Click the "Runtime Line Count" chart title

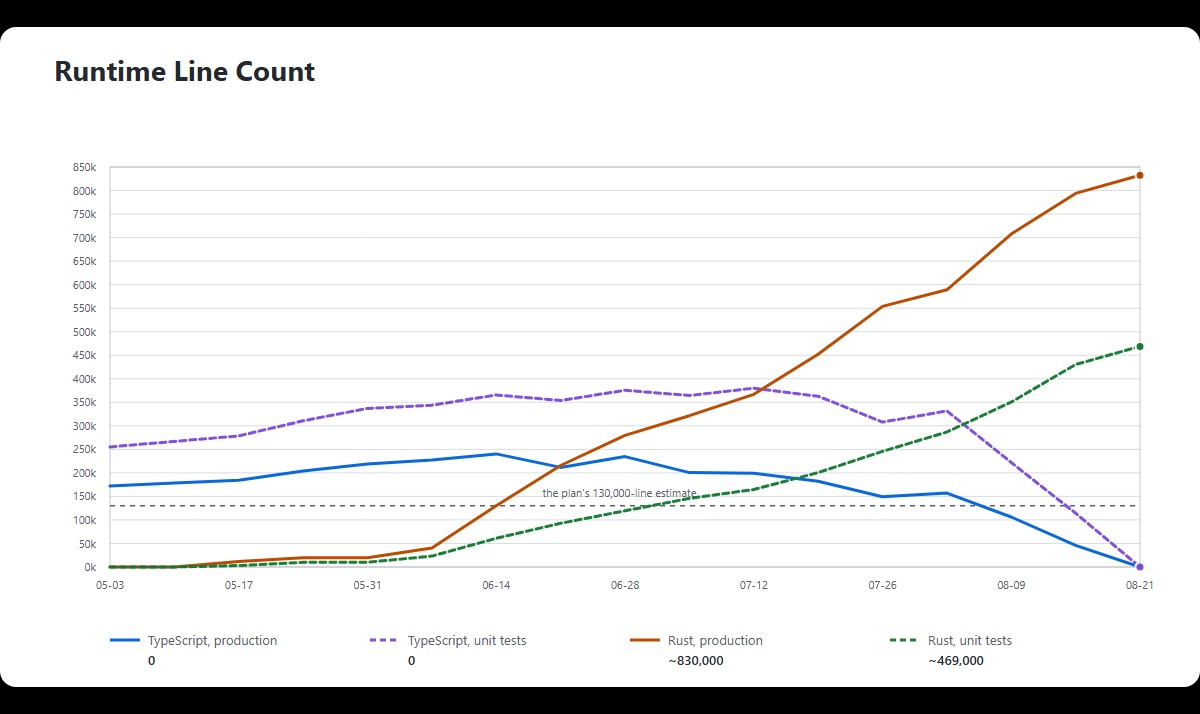[185, 72]
